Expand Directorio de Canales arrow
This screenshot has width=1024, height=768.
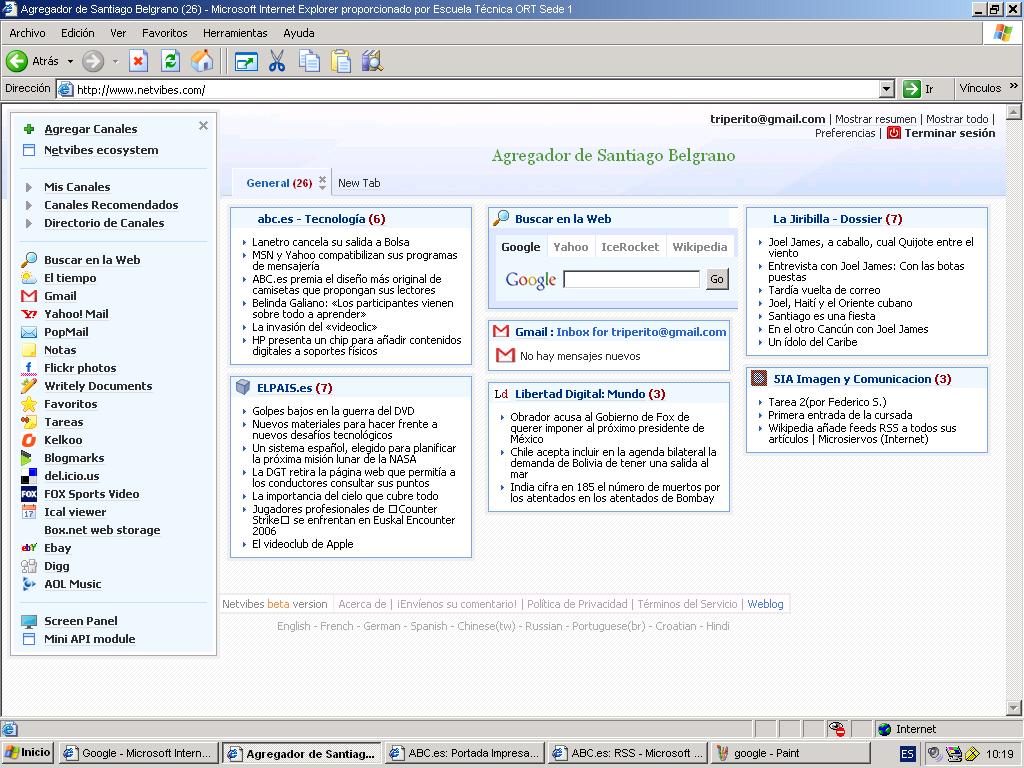point(29,223)
